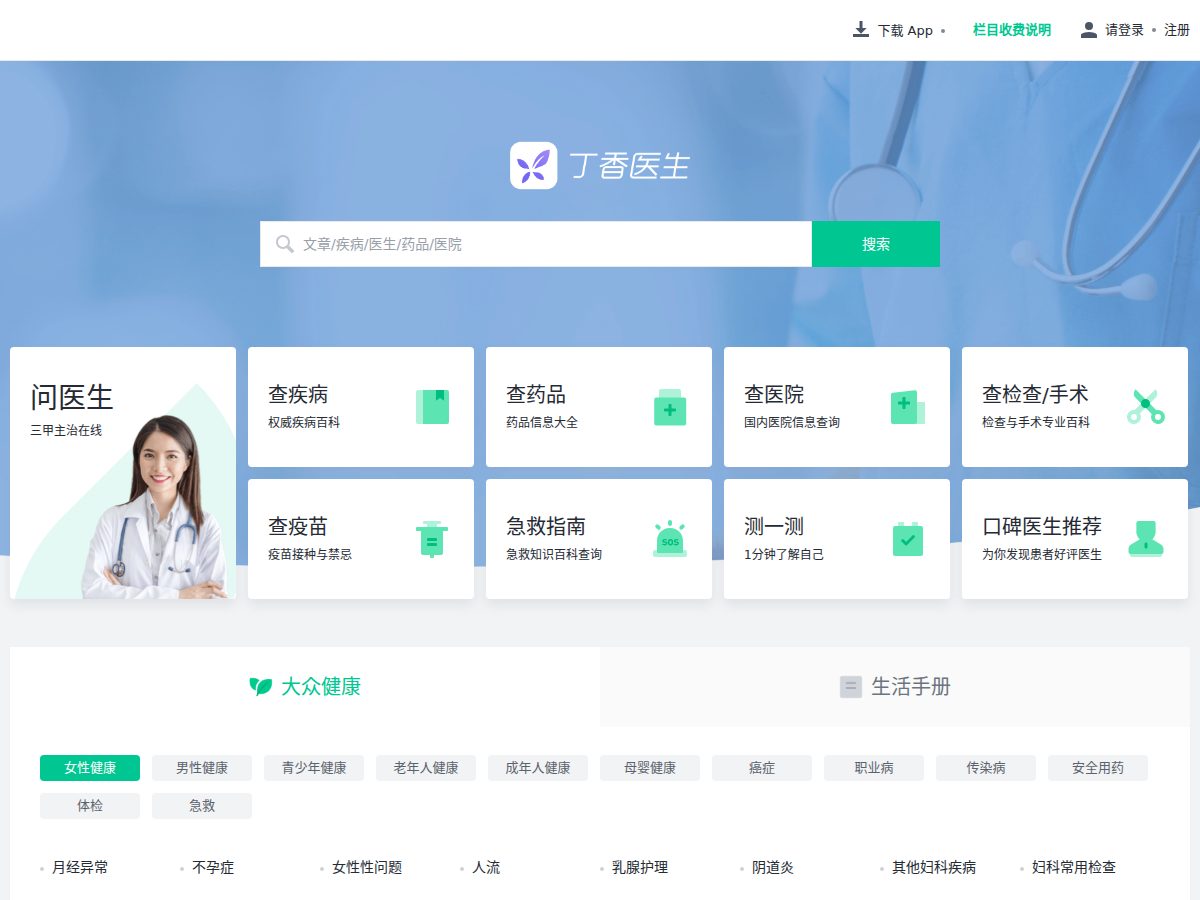Click the leaf icon beside 大众健康
Image resolution: width=1200 pixels, height=900 pixels.
pyautogui.click(x=261, y=687)
